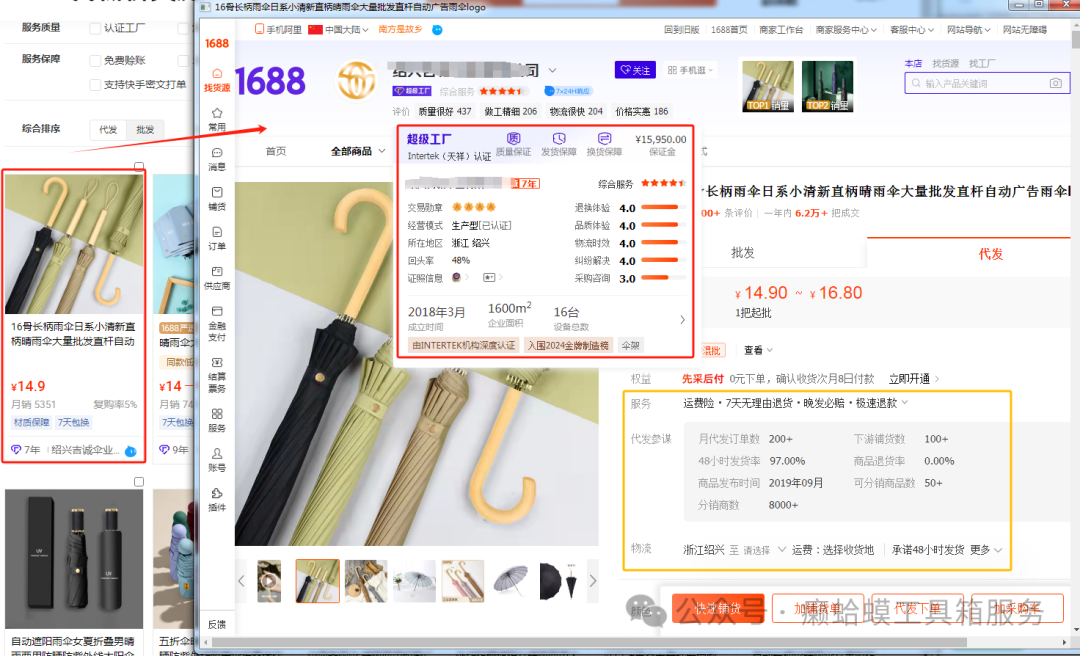Viewport: 1080px width, 656px height.
Task: Tick the 免费赊账 checkbox
Action: (96, 61)
